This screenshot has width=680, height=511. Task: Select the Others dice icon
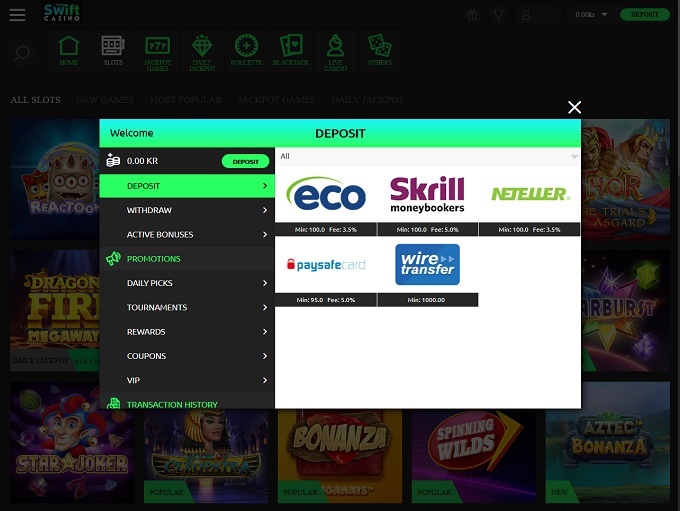[x=379, y=49]
